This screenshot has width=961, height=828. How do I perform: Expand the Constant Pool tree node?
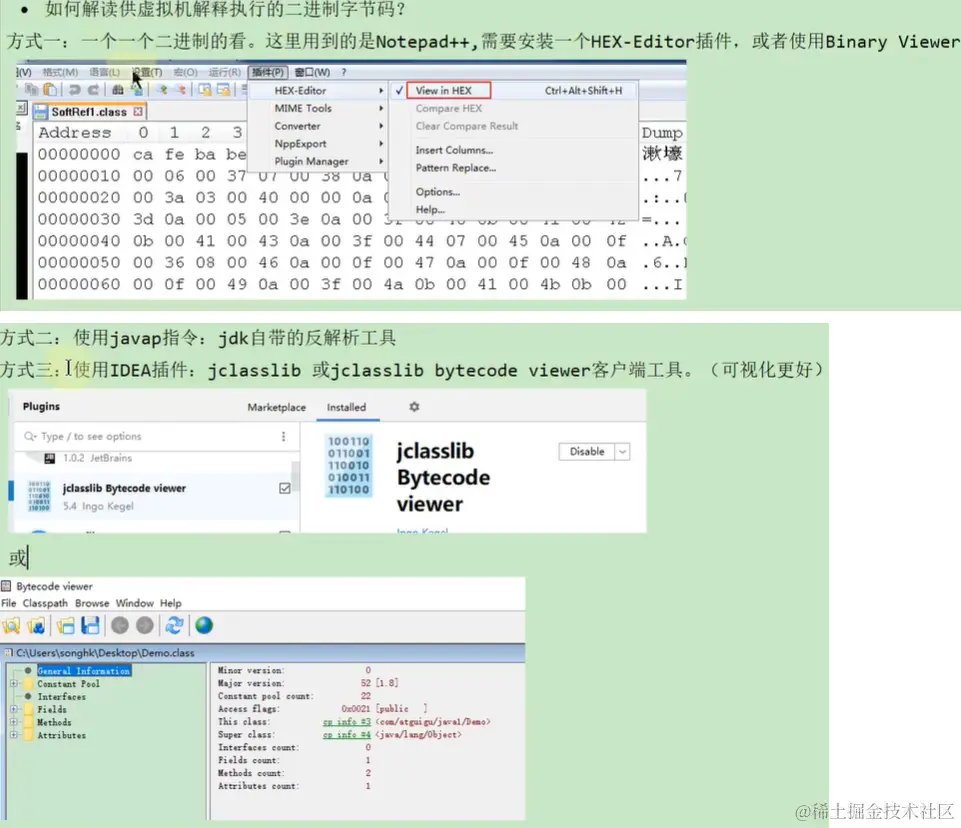tap(13, 683)
